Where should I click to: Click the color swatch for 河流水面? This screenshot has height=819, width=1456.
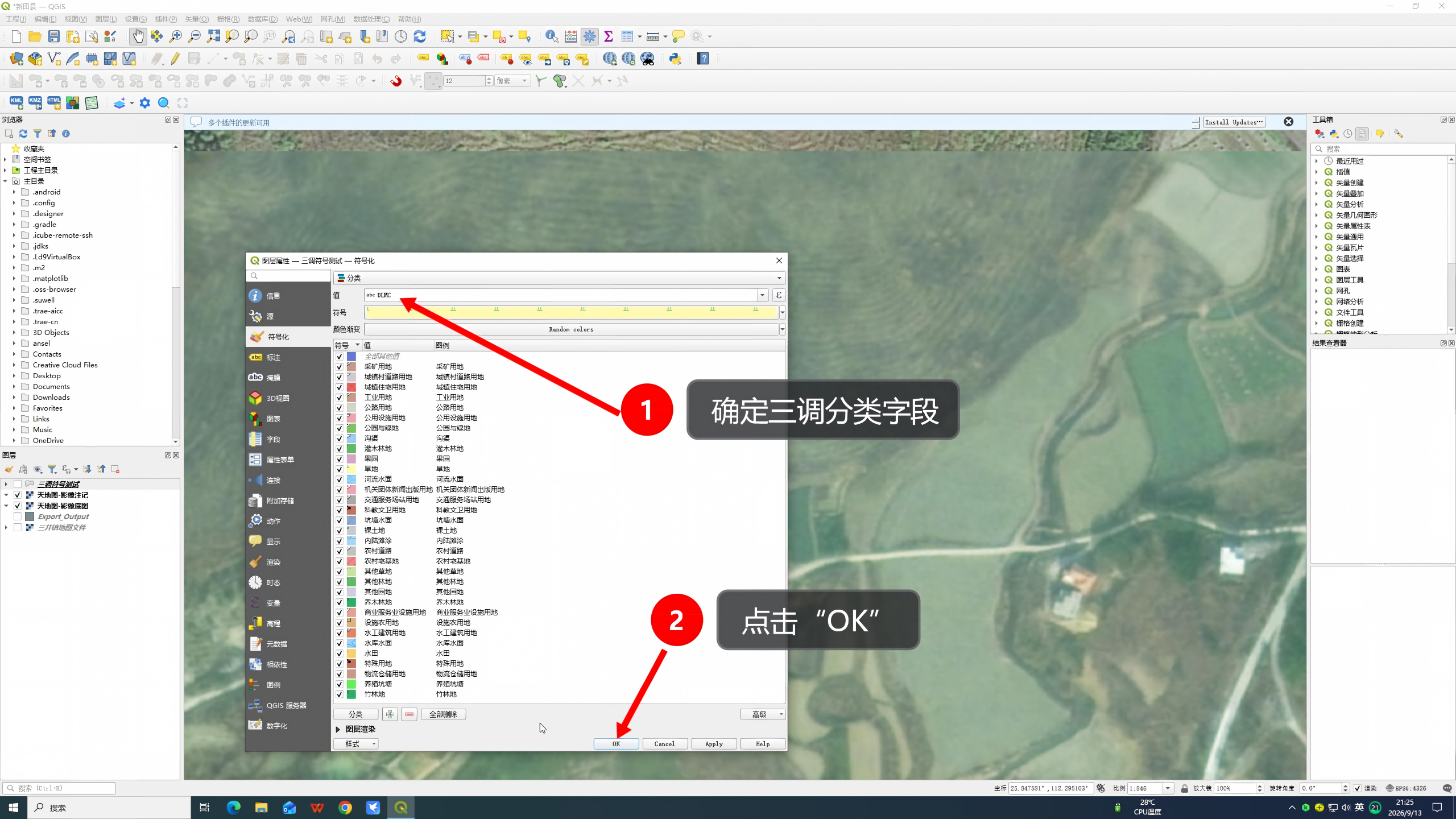coord(351,479)
